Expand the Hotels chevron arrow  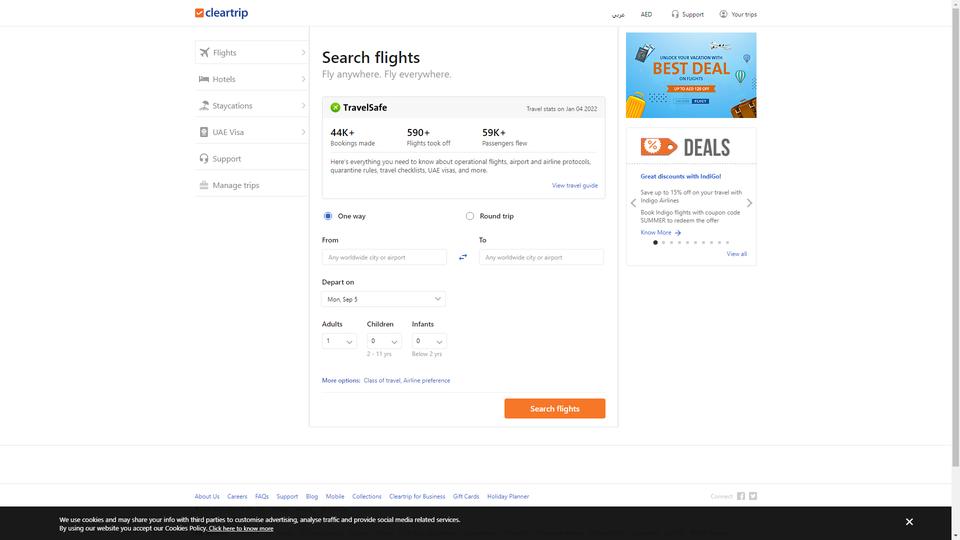tap(303, 79)
